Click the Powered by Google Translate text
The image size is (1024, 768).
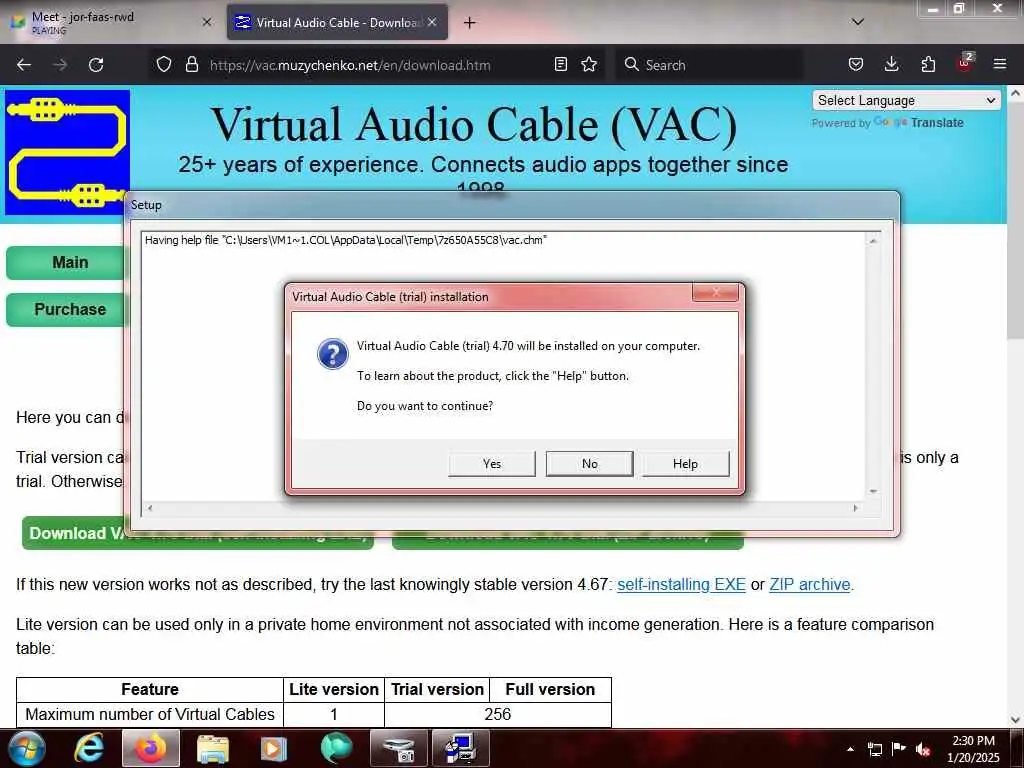(x=888, y=123)
